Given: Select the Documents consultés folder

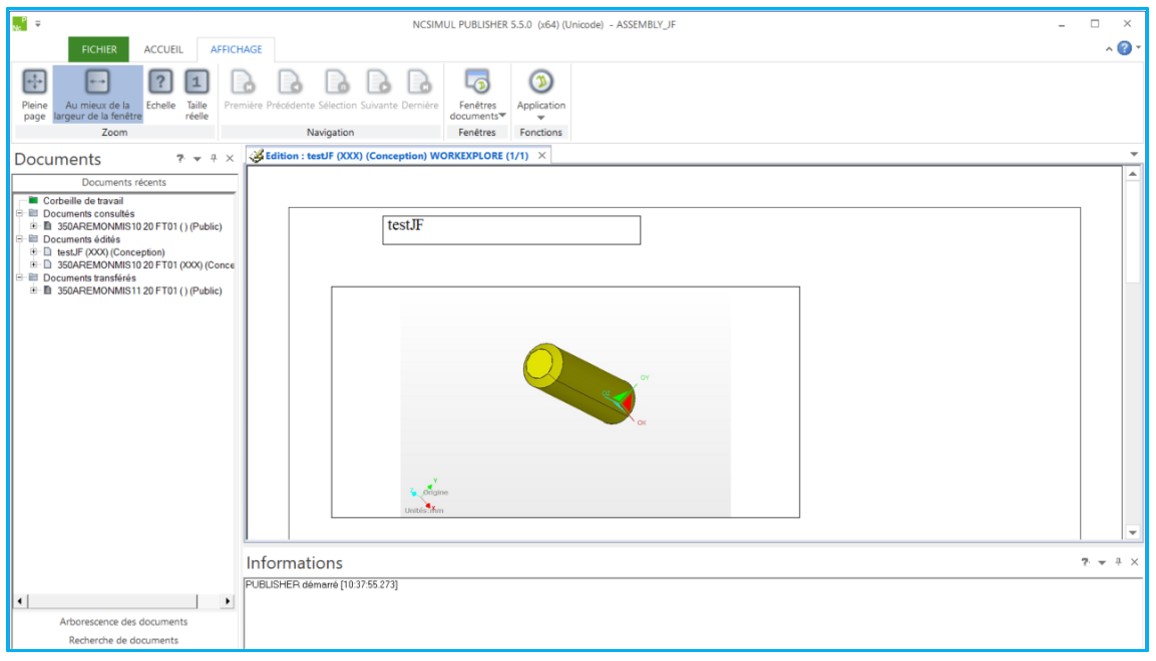Looking at the screenshot, I should [88, 214].
